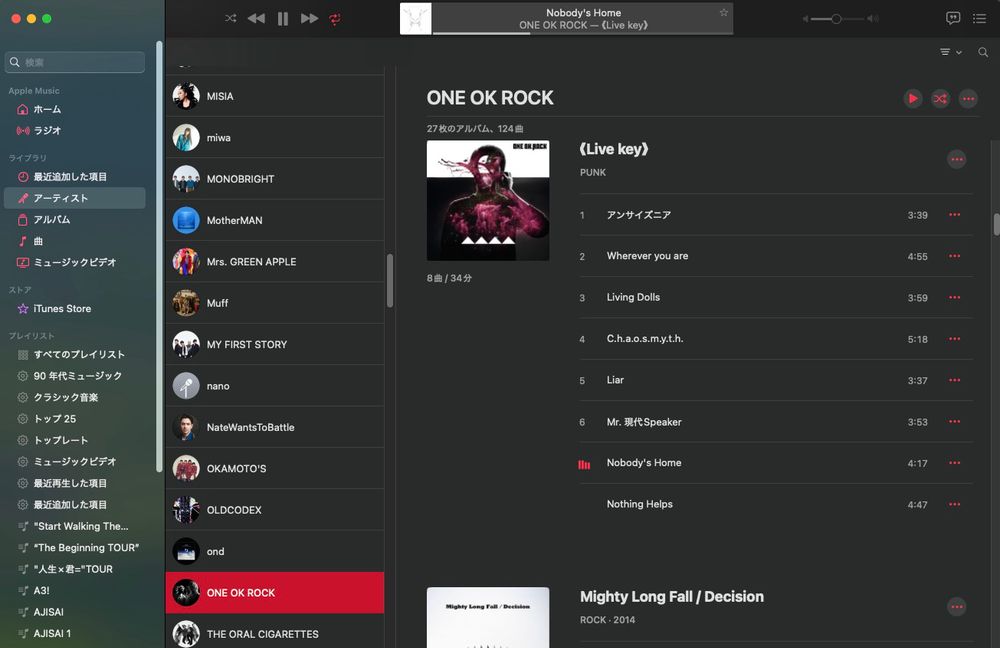Open more options for the Live key album

(957, 159)
